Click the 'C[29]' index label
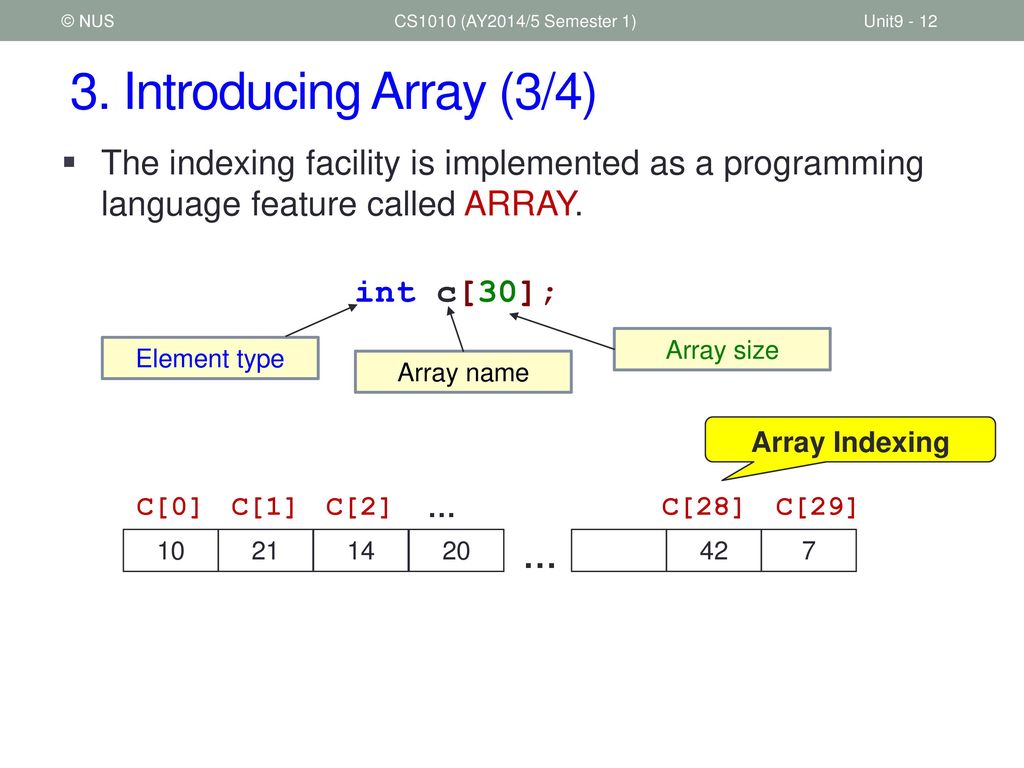Image resolution: width=1024 pixels, height=768 pixels. (x=816, y=506)
